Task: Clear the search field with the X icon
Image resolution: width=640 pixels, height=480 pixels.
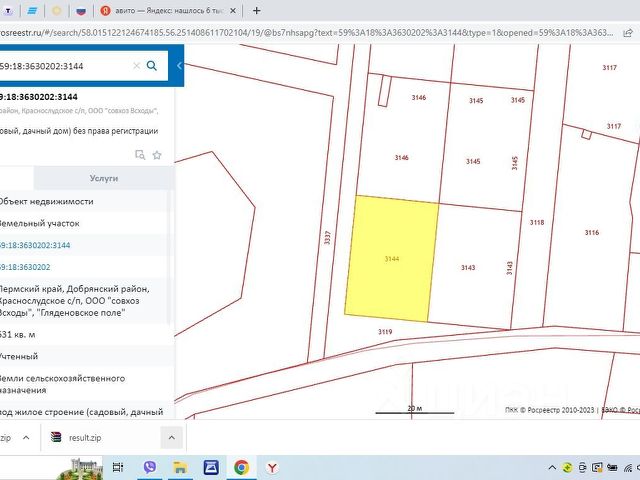Action: tap(136, 66)
